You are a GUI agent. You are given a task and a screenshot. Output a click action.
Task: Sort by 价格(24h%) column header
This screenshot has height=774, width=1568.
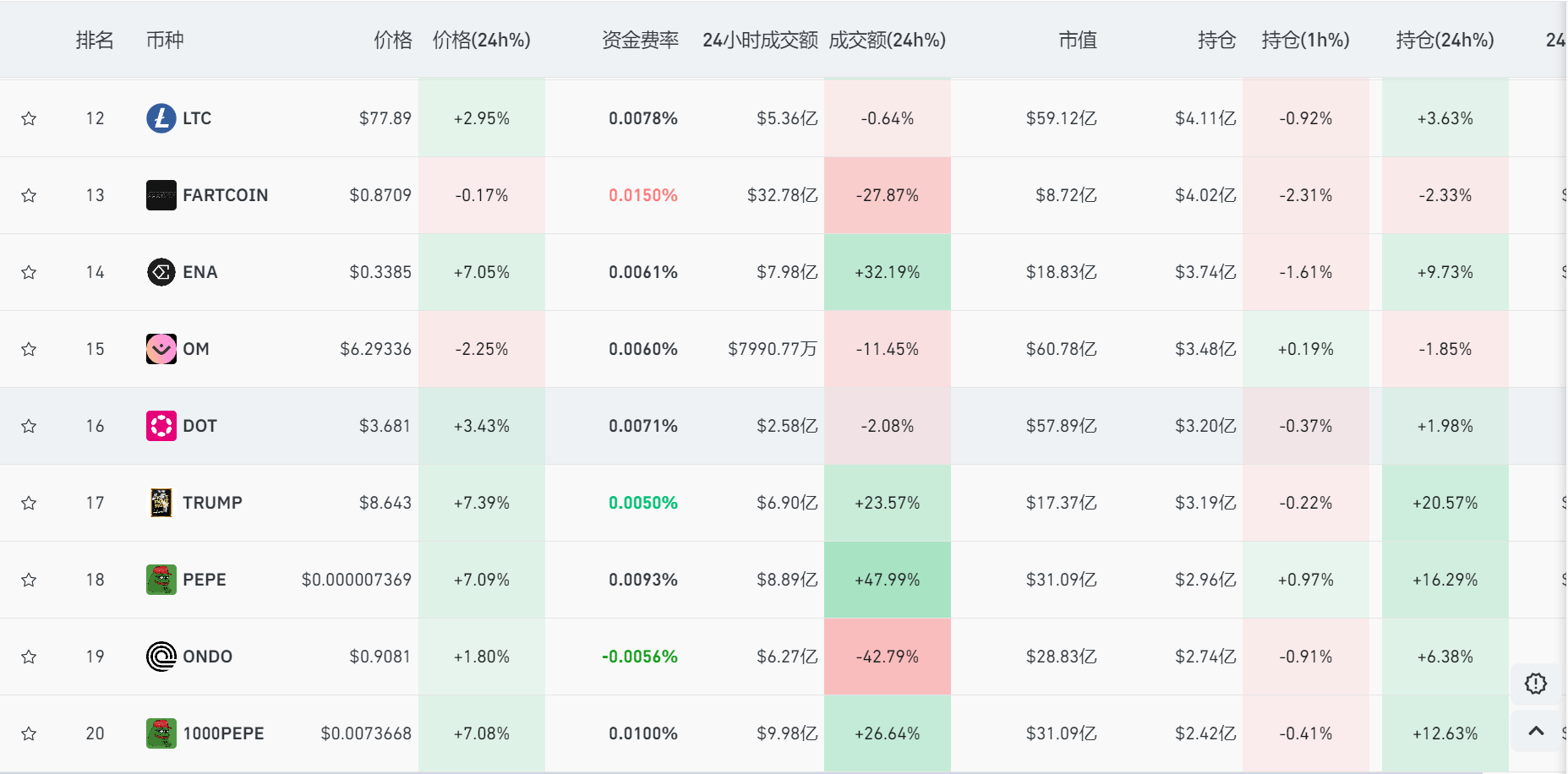click(x=481, y=40)
